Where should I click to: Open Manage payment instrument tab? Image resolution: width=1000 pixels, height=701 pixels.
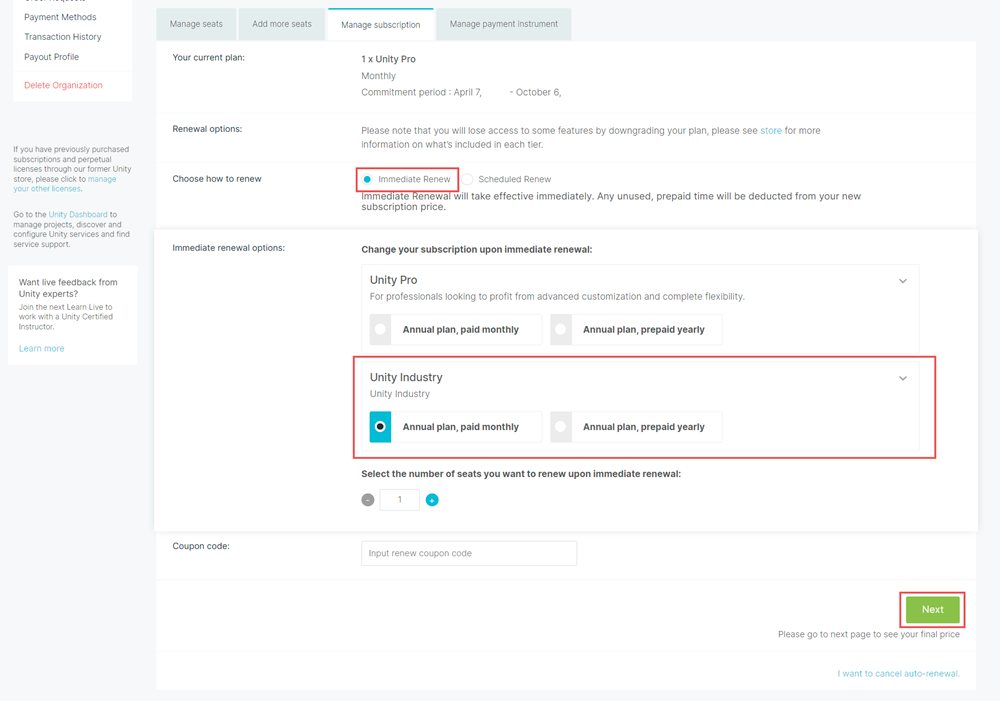click(503, 24)
